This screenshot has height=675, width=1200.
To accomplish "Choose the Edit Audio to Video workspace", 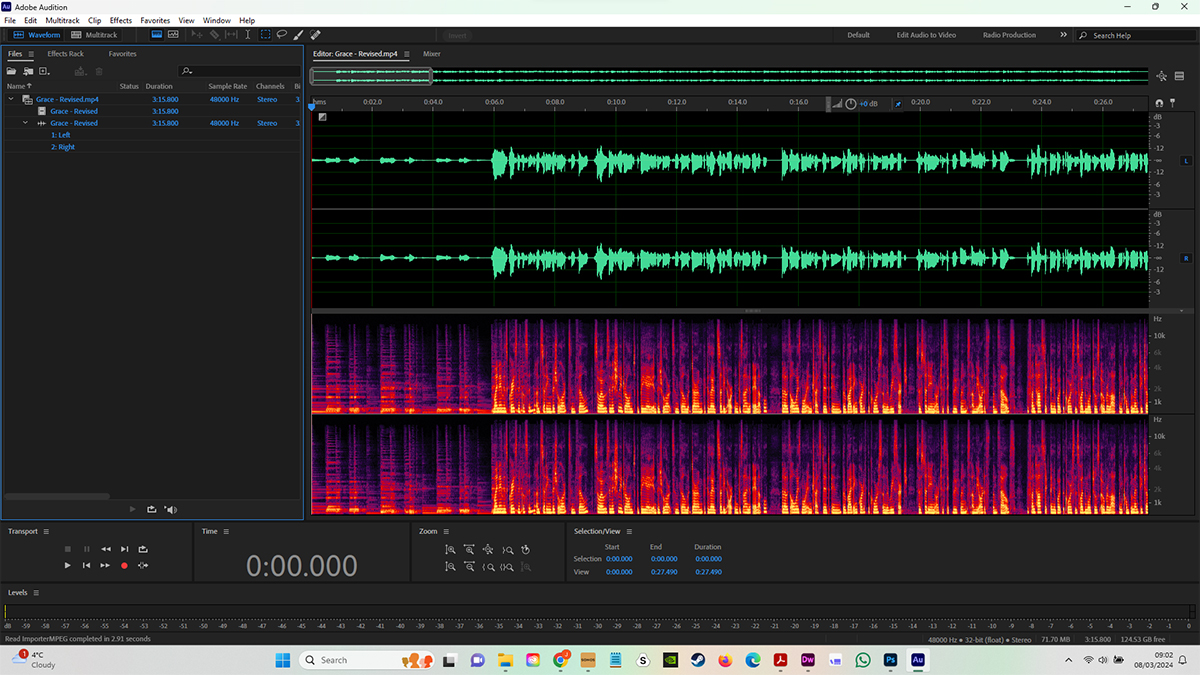I will click(926, 35).
